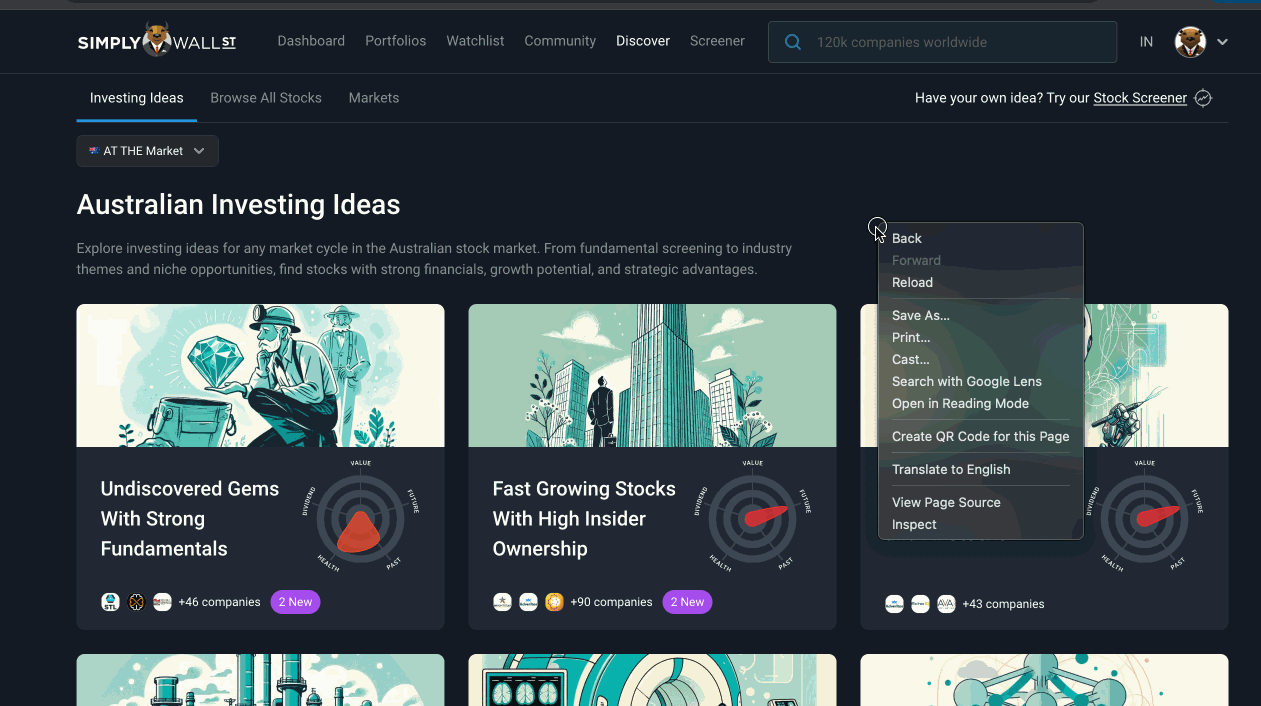Open the brain scan card illustration
1261x706 pixels.
[652, 680]
